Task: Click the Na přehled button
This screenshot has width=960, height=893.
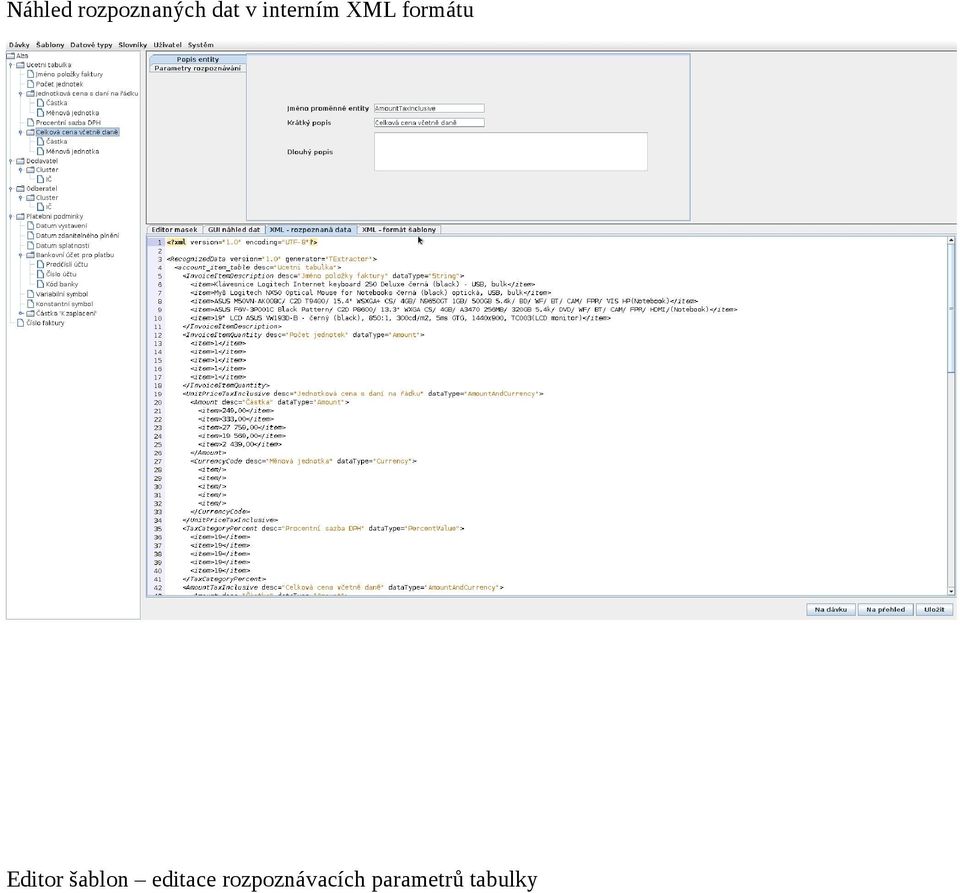Action: click(x=885, y=610)
